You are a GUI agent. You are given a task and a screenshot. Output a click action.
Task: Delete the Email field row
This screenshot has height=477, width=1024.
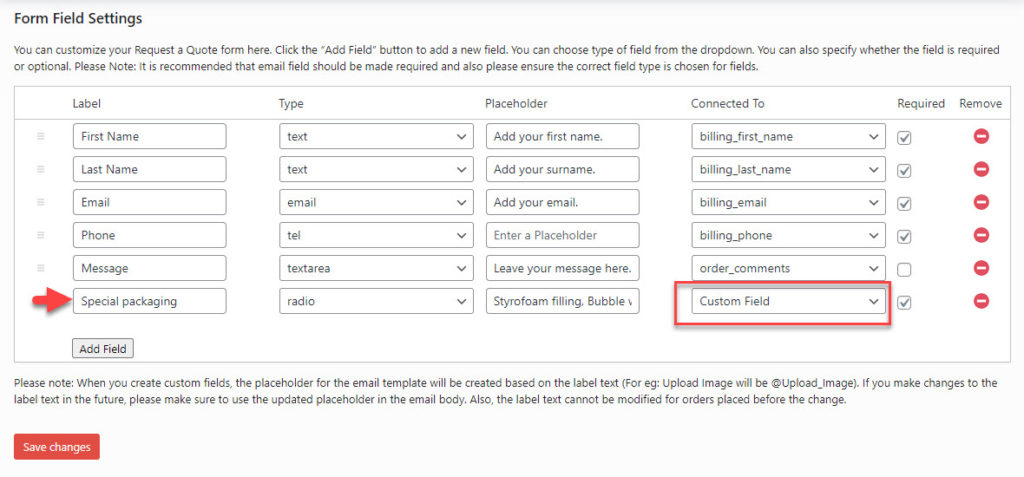point(981,202)
